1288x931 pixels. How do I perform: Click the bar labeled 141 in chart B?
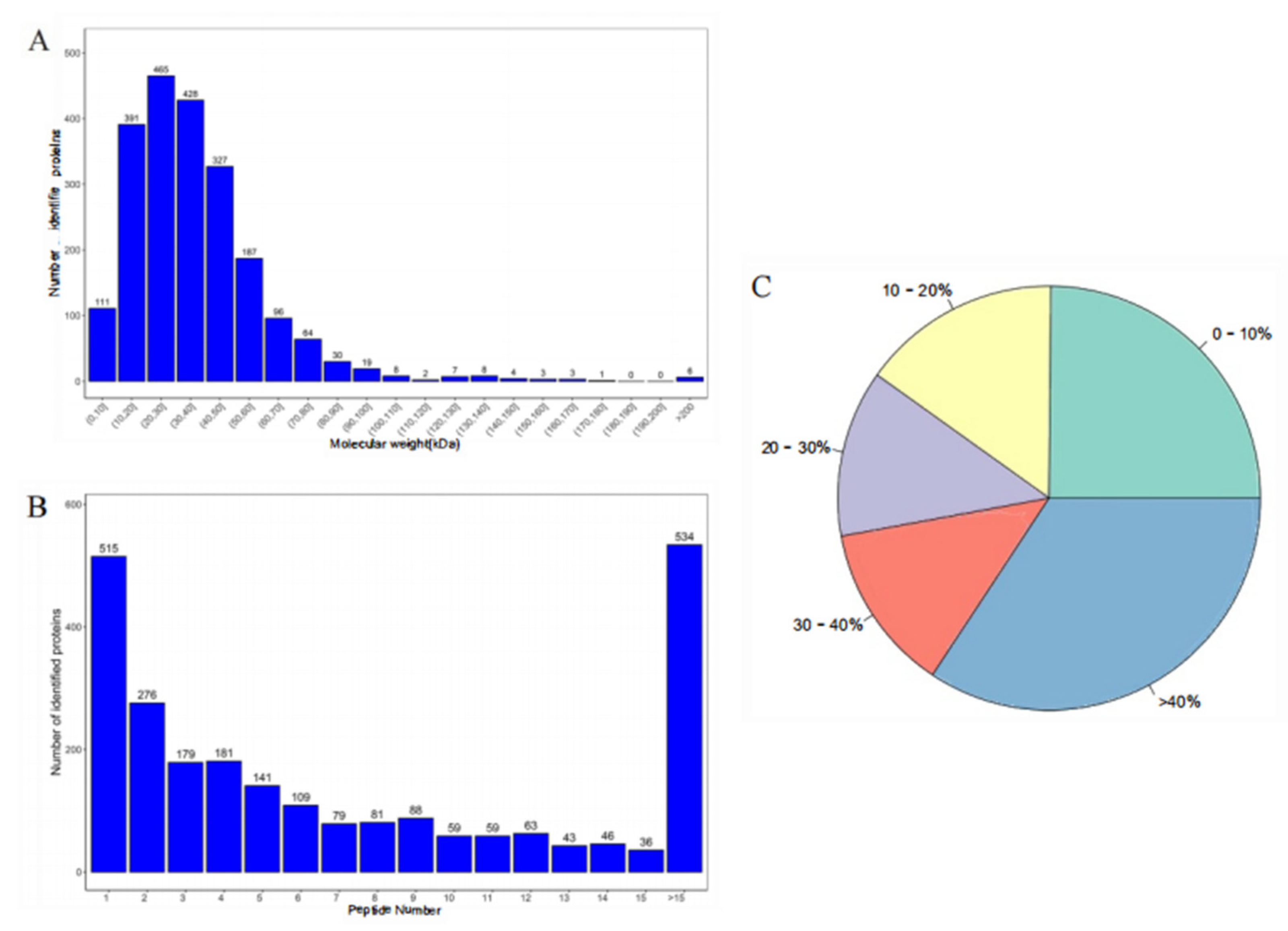(x=262, y=828)
